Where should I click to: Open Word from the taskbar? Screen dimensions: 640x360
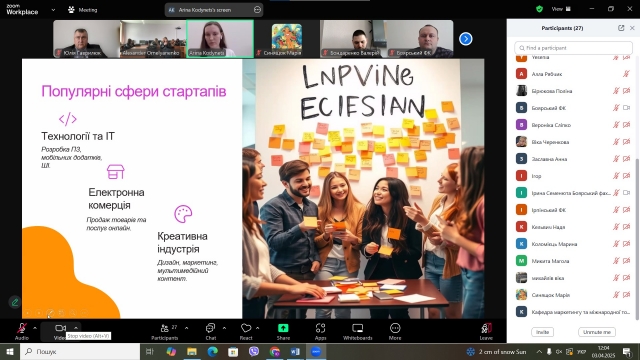pos(295,351)
